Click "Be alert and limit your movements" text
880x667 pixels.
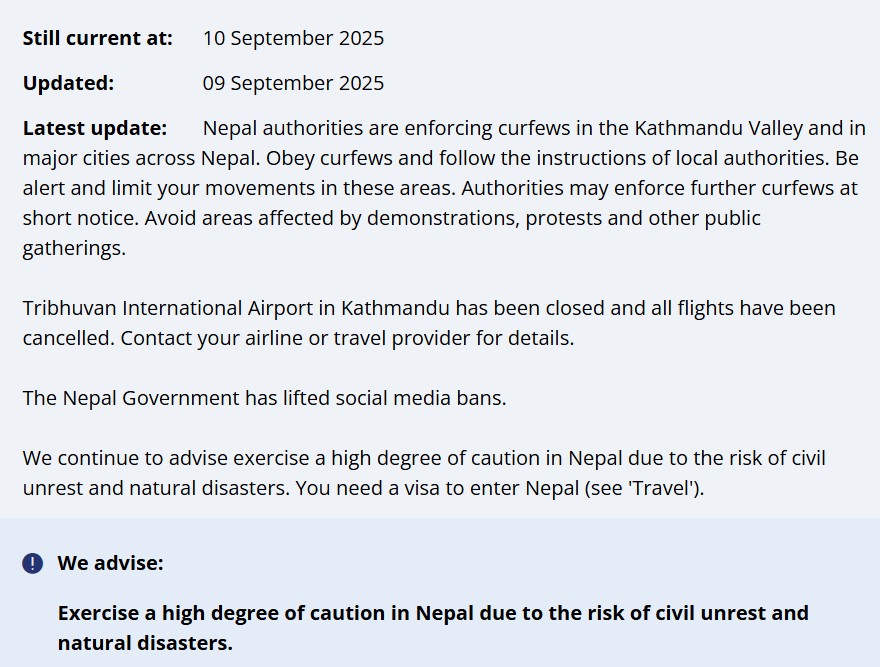(x=200, y=188)
